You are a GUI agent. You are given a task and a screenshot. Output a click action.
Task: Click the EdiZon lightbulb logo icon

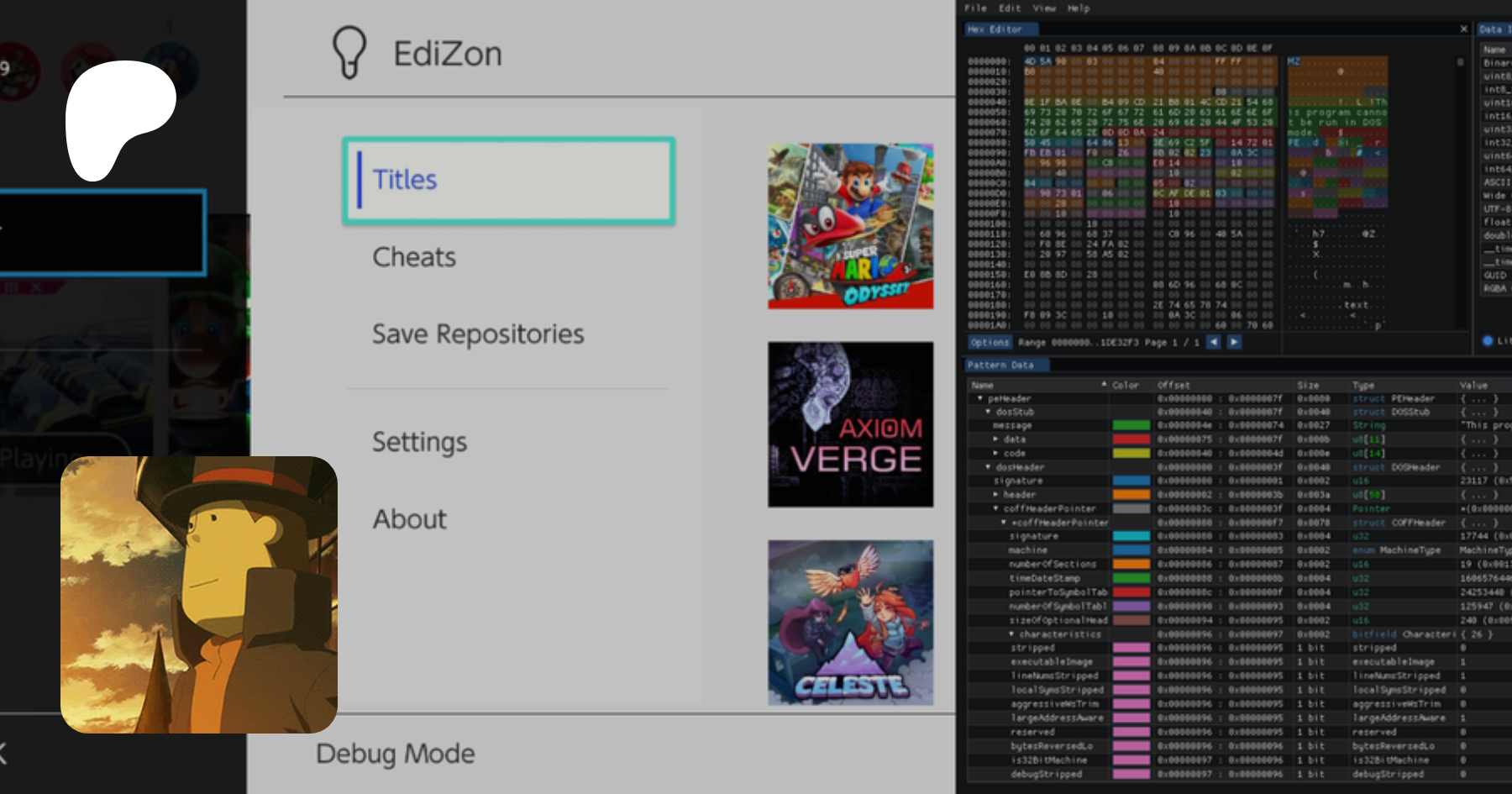pos(349,52)
